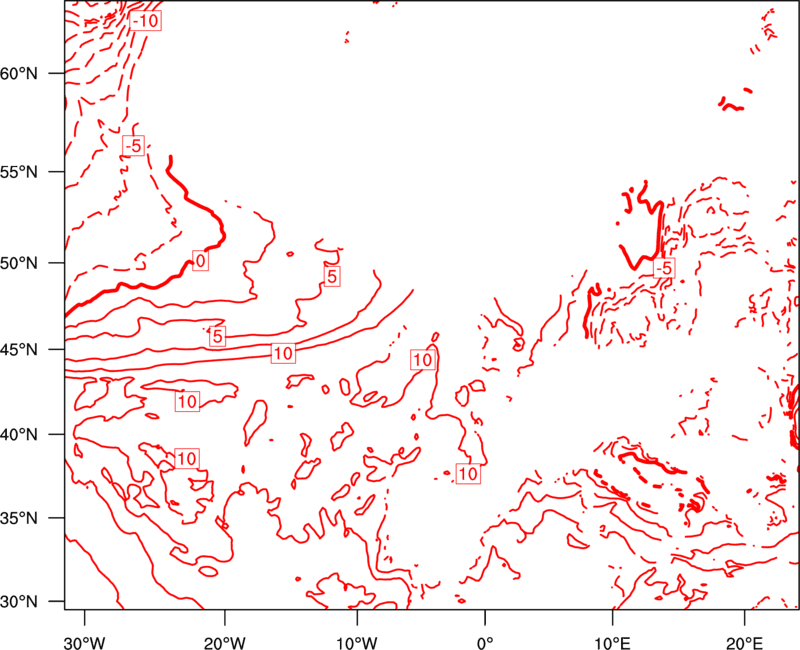Click the 10°W longitude axis label
This screenshot has width=800, height=650.
pyautogui.click(x=357, y=642)
